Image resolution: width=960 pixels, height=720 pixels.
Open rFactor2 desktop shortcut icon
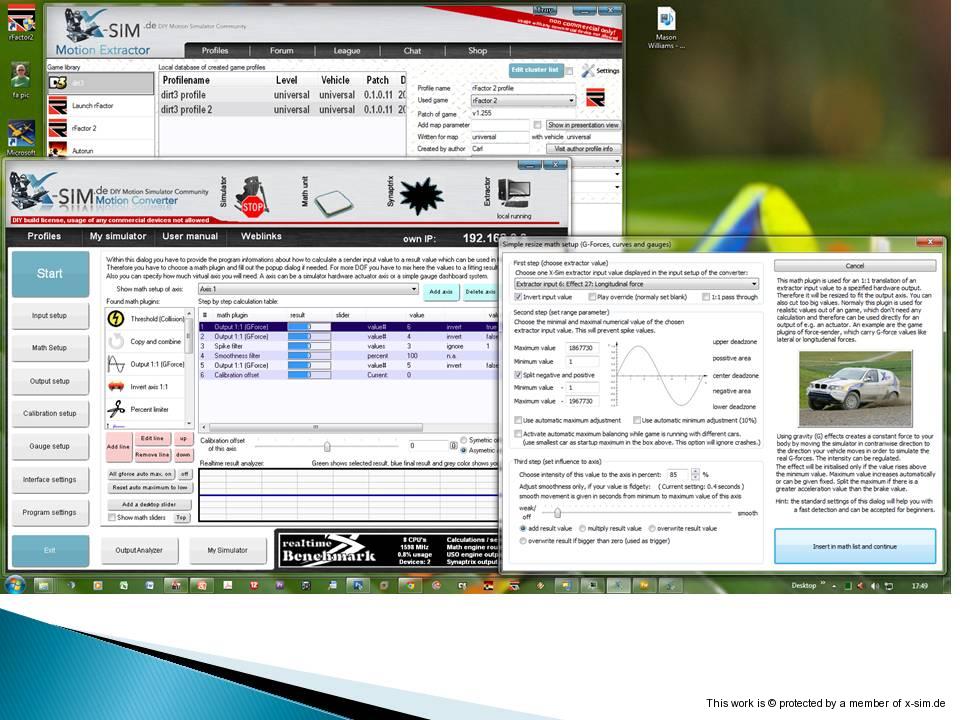(x=21, y=17)
